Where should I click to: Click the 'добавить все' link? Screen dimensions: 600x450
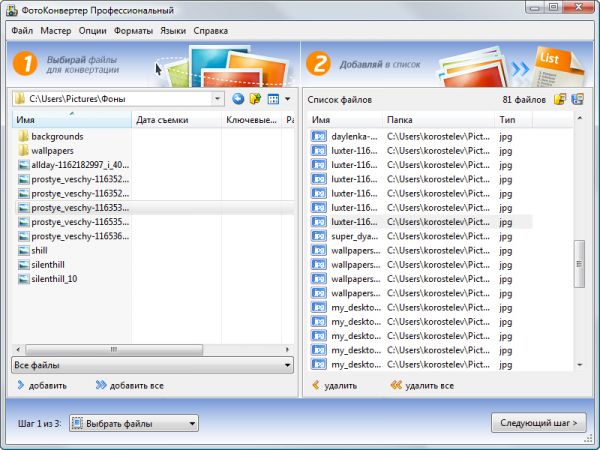[130, 385]
